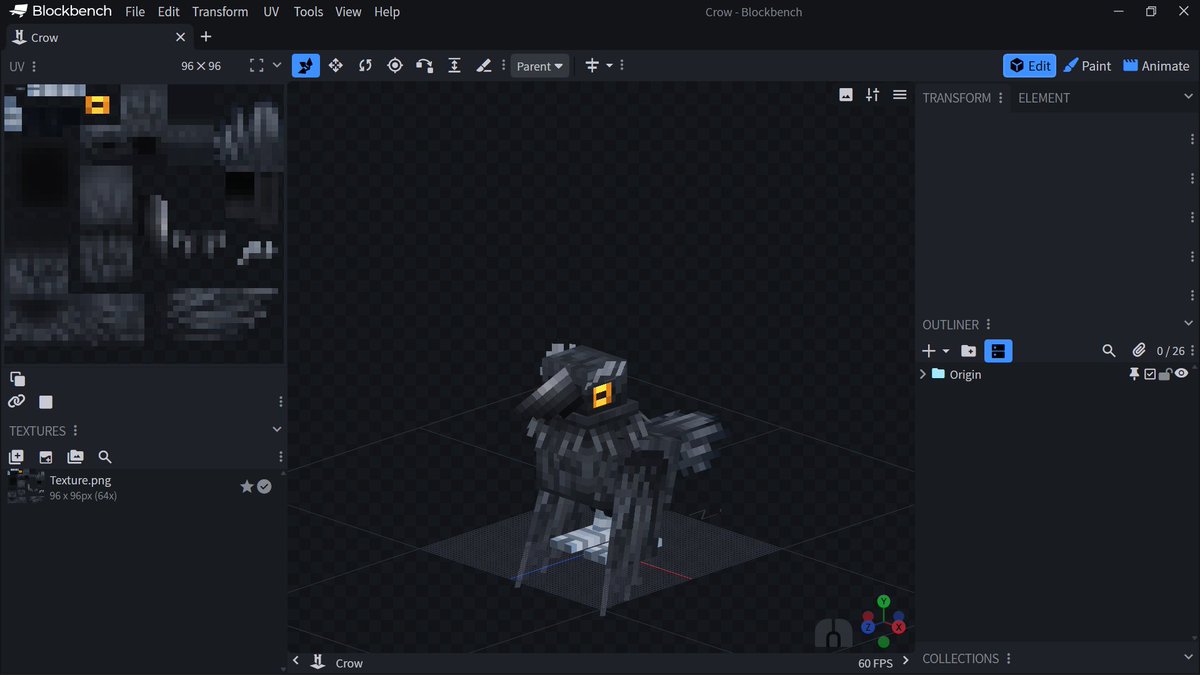Select the Pivot tool target icon
1200x675 pixels.
[395, 65]
